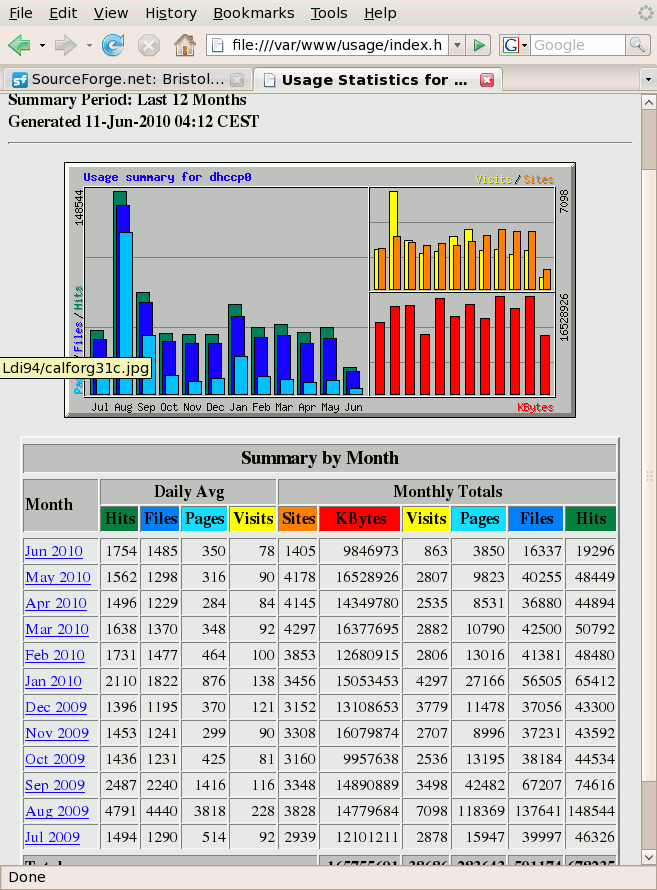Click the green Go arrow button

coord(478,45)
